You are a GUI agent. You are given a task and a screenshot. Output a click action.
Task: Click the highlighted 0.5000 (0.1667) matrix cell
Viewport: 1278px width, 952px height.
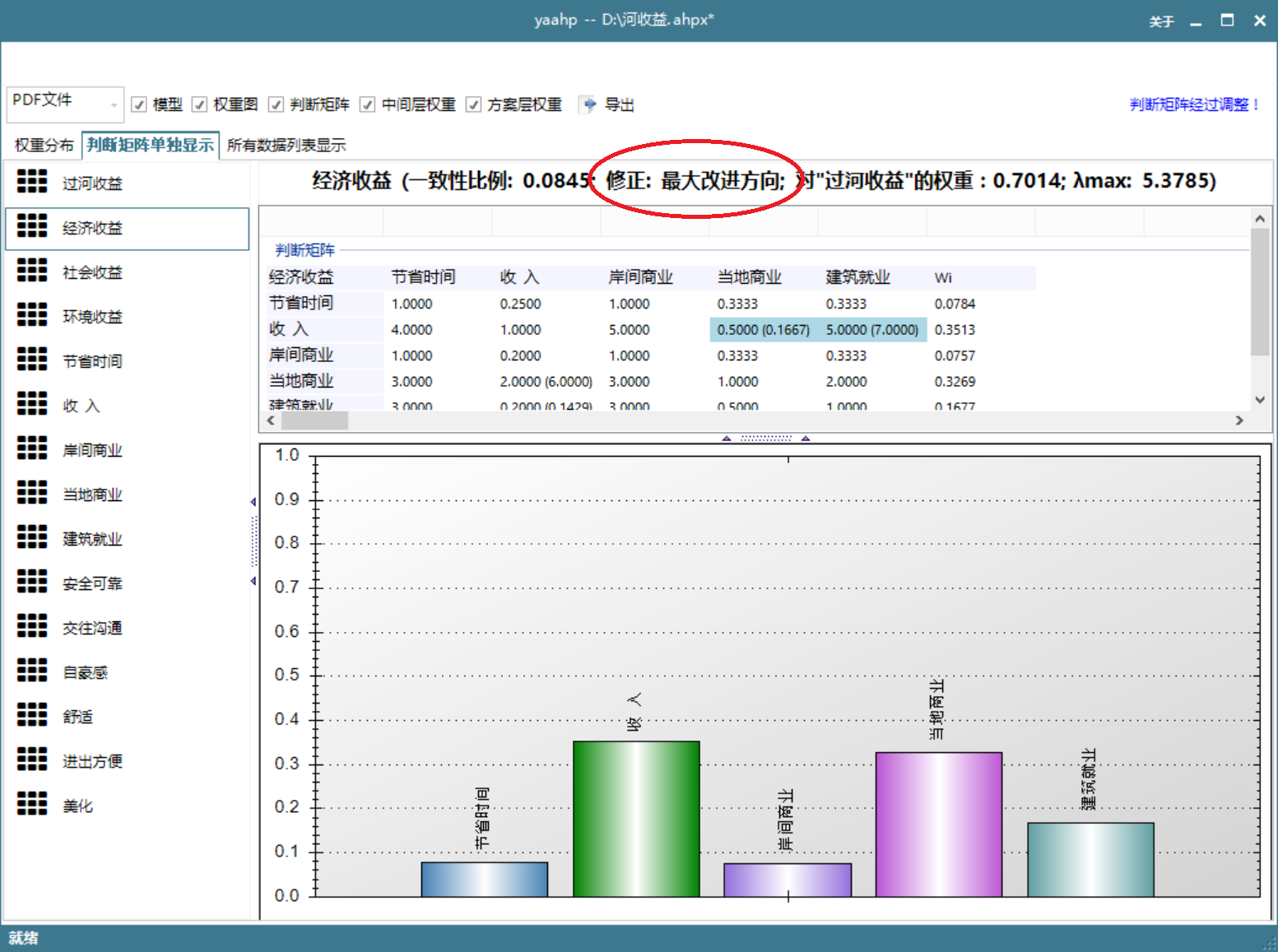click(x=764, y=330)
